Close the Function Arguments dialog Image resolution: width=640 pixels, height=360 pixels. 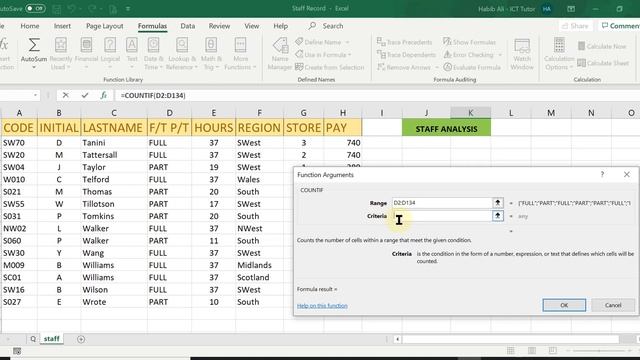(x=627, y=175)
